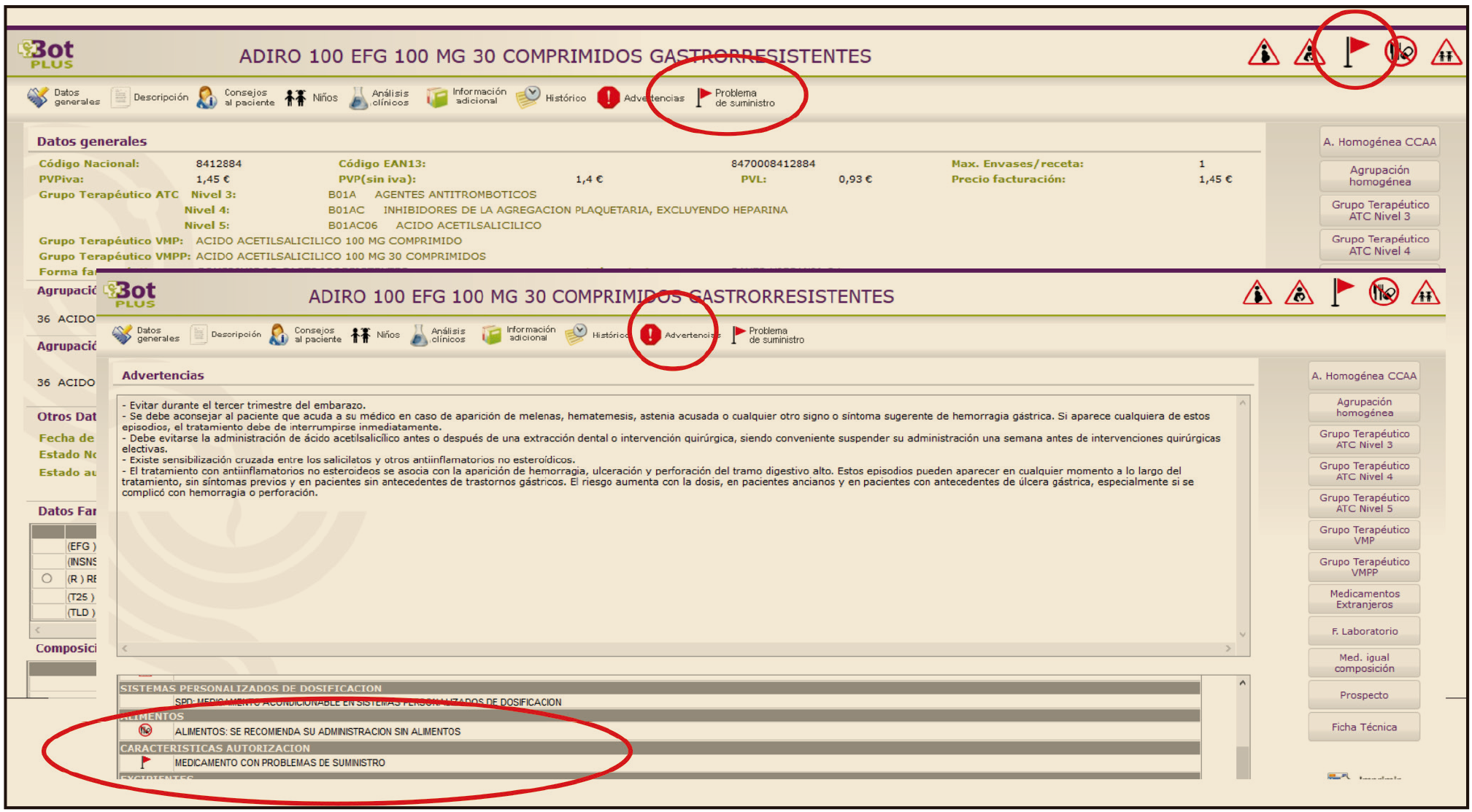Click the Med. igual composición button

tap(1363, 663)
